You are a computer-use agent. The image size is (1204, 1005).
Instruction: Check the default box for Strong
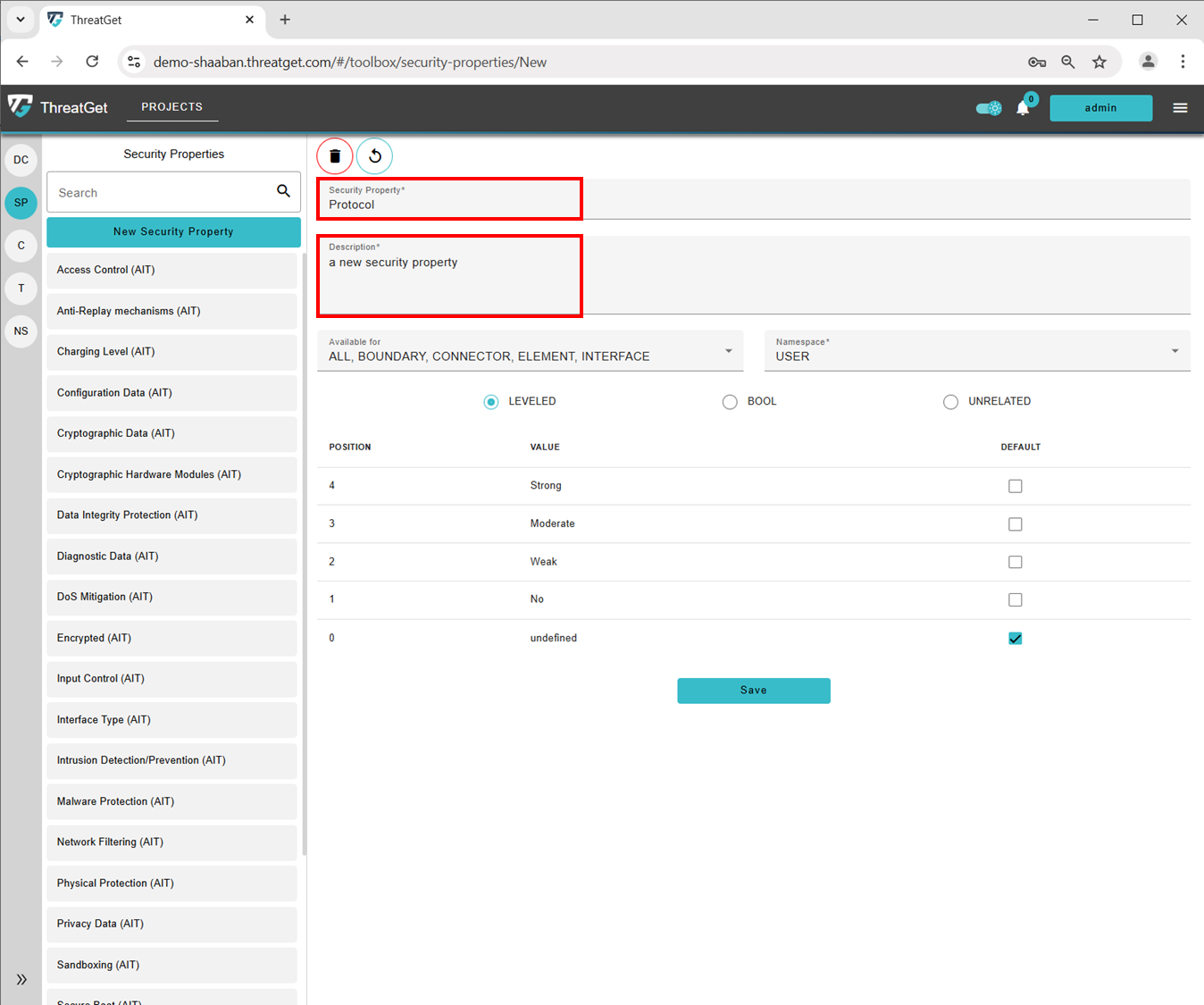(x=1015, y=486)
